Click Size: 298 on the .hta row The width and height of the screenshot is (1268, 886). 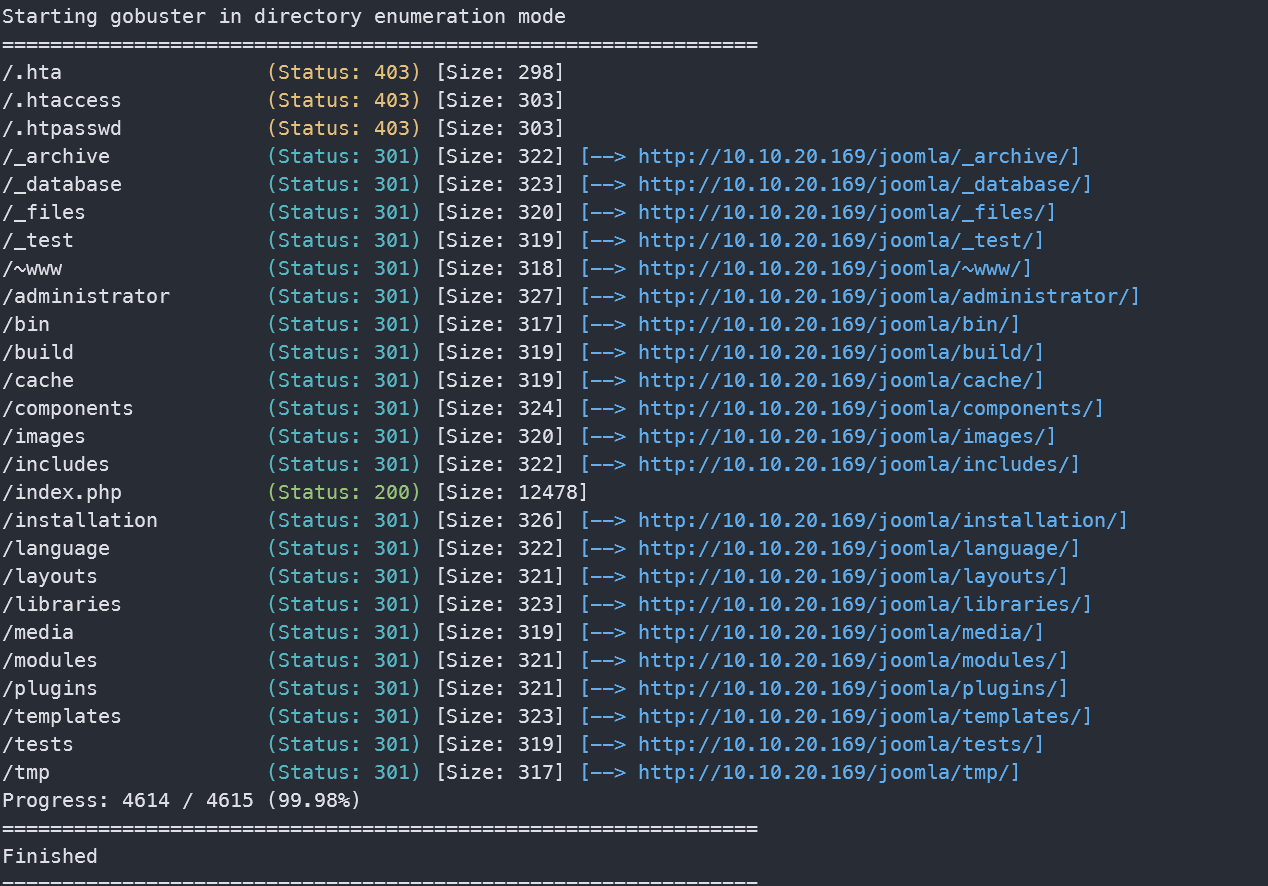point(500,72)
